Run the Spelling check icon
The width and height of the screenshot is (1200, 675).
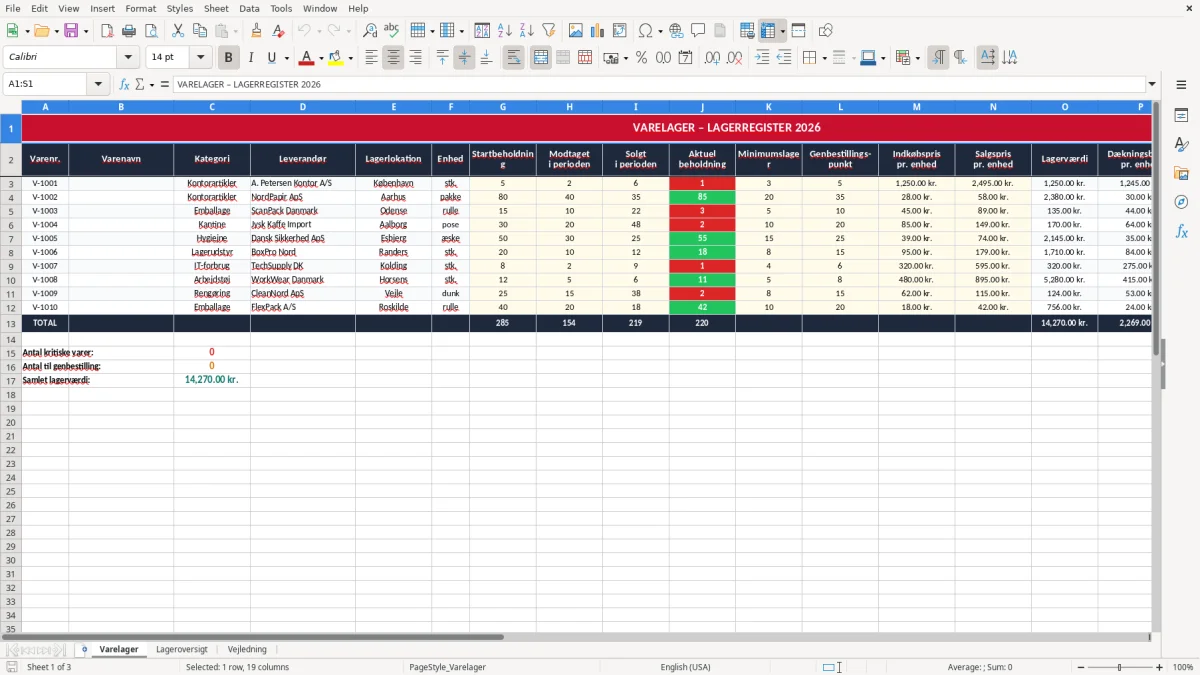tap(392, 31)
